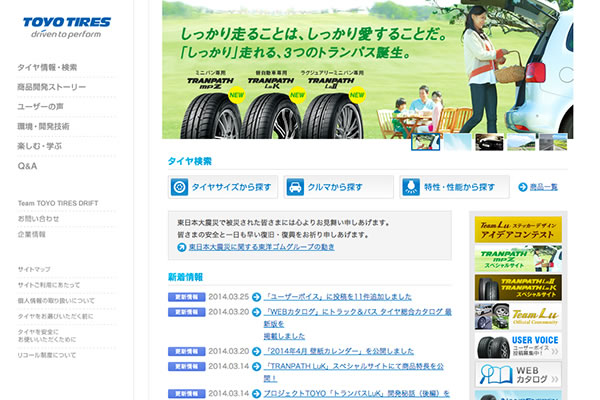Open サイトマップ link
The height and width of the screenshot is (400, 600).
coord(34,269)
